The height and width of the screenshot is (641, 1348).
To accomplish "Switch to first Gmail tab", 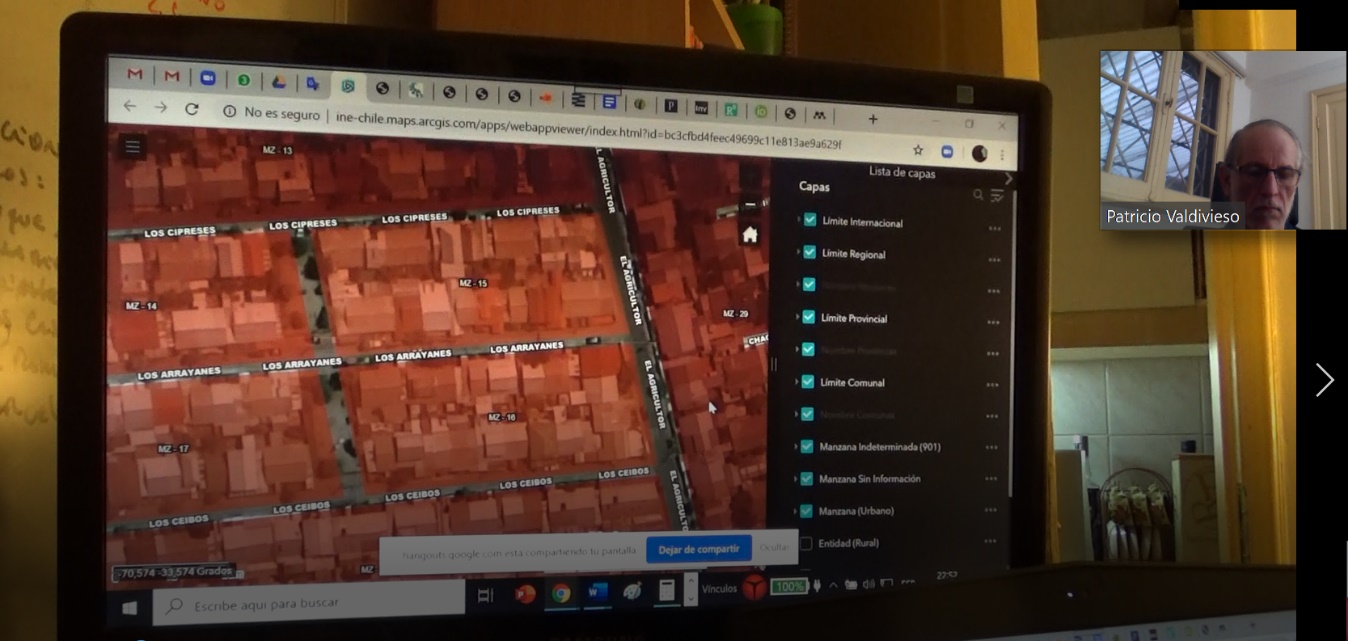I will [135, 74].
